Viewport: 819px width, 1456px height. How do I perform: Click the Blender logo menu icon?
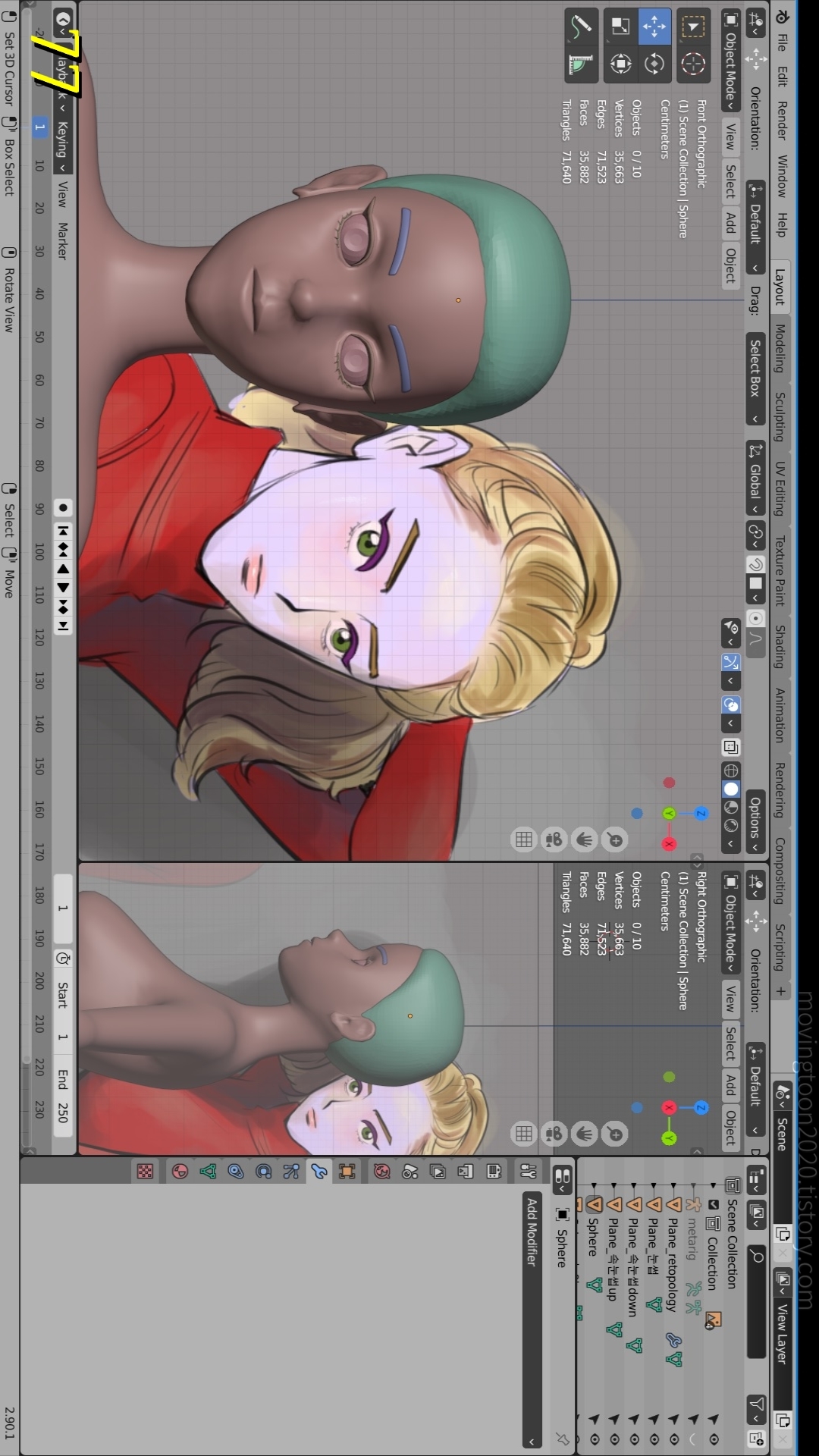pyautogui.click(x=781, y=15)
